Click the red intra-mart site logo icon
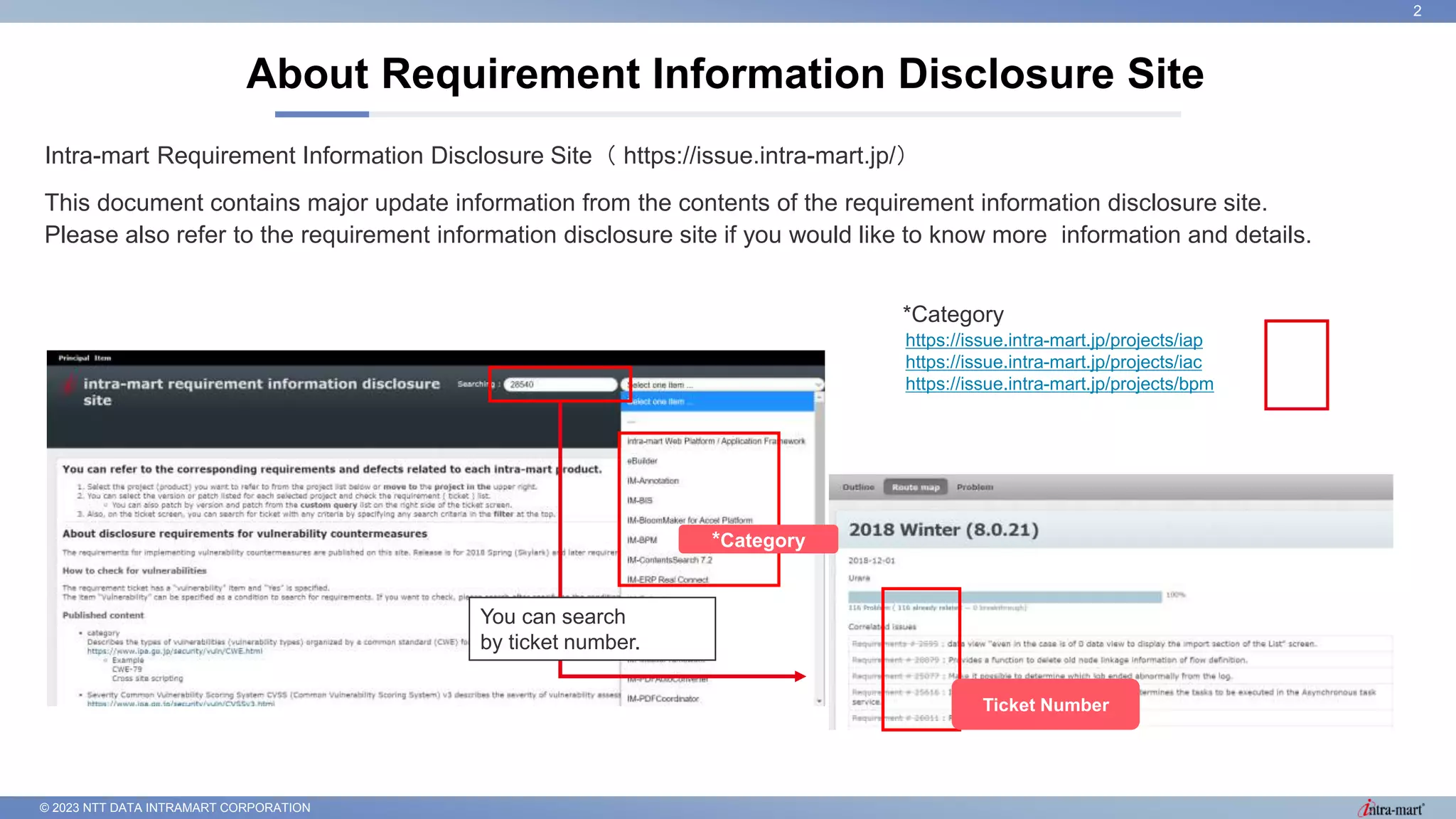The width and height of the screenshot is (1456, 819). coord(68,385)
